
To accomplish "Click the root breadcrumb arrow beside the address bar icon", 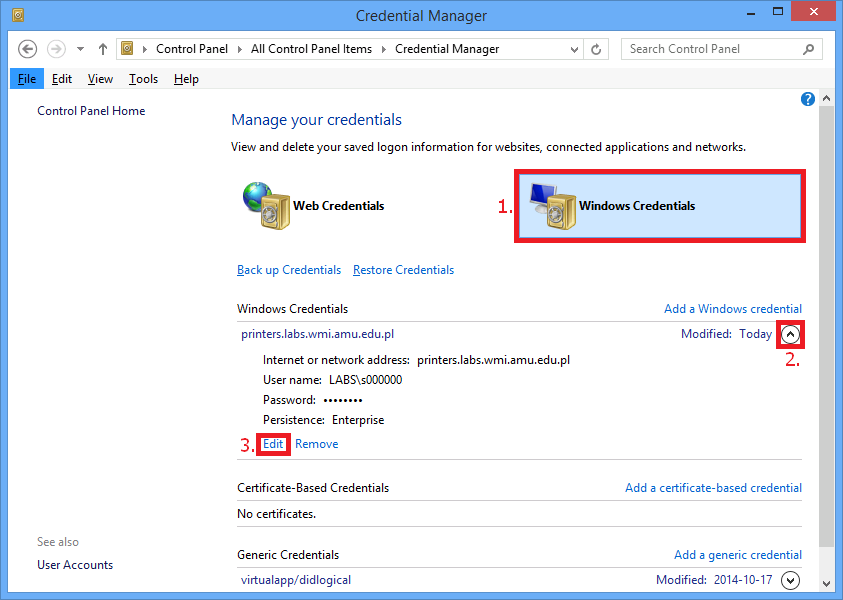I will [145, 49].
